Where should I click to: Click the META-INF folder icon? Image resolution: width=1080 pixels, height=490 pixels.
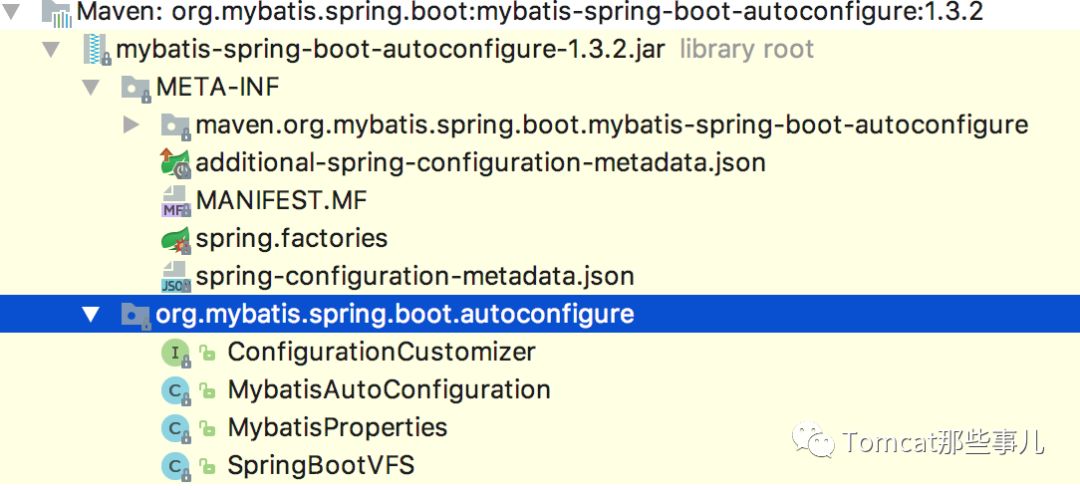[x=136, y=88]
